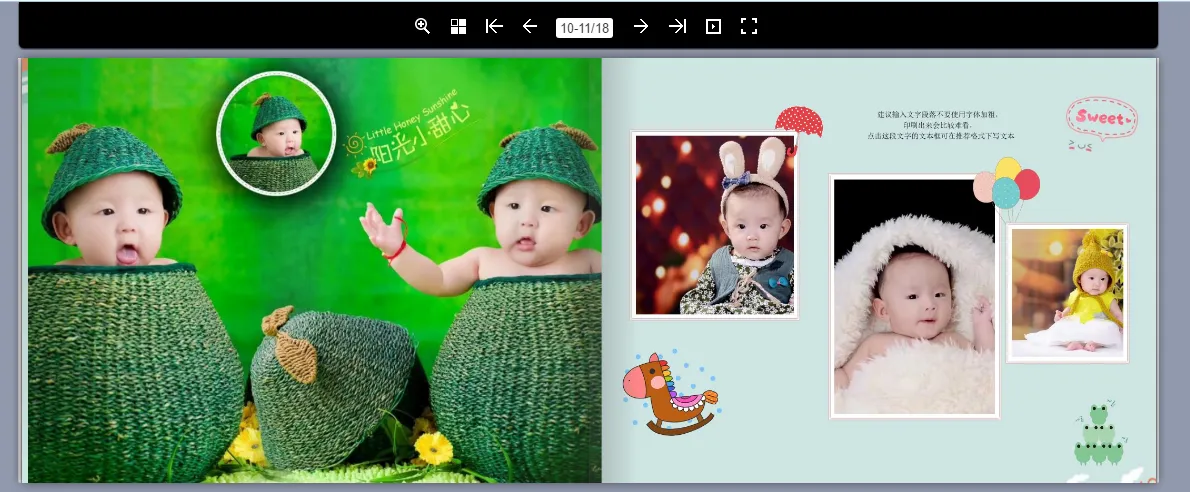Select the bunny ears baby photo

click(715, 225)
